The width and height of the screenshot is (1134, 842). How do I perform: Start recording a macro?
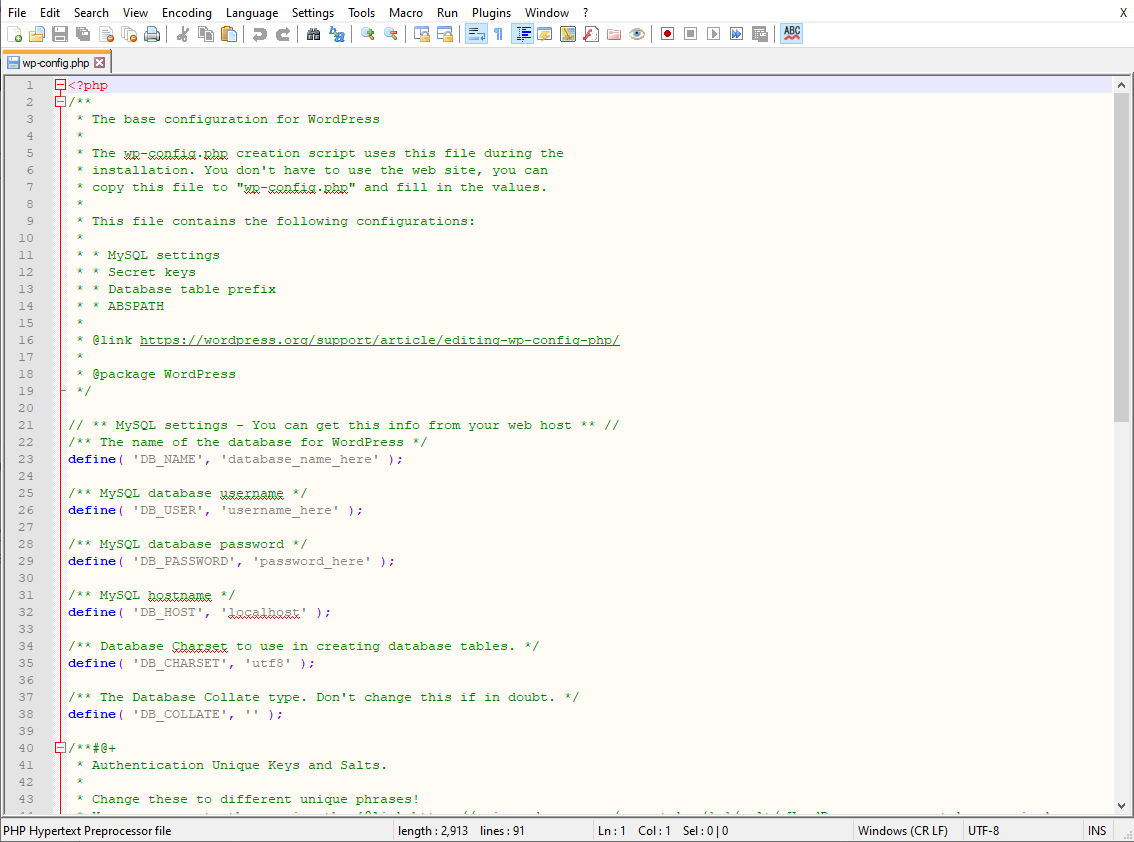[666, 33]
